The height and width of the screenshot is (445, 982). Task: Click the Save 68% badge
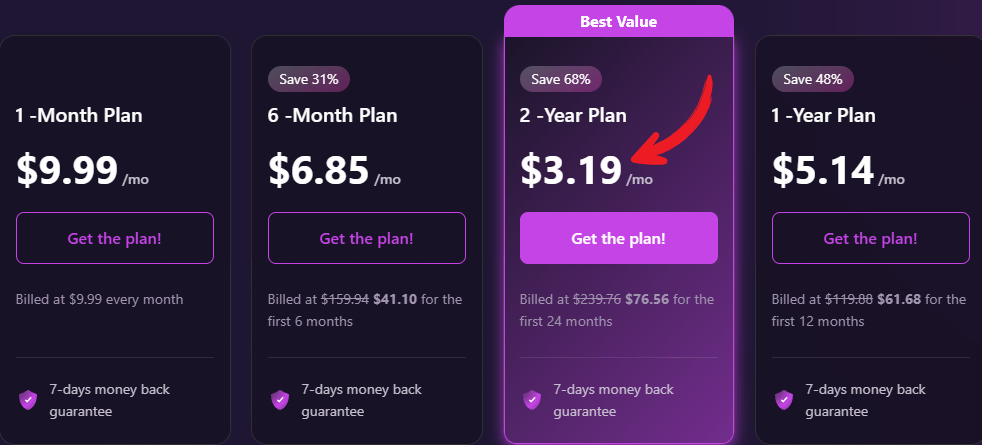tap(561, 78)
